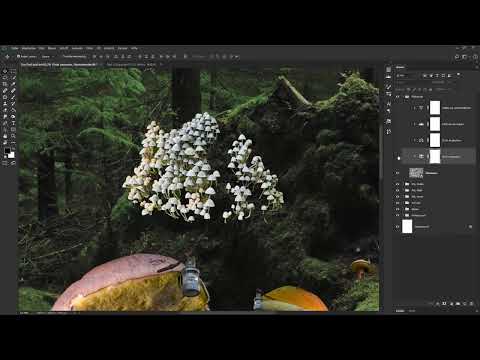
Task: Select the Crop tool
Action: (x=5, y=84)
